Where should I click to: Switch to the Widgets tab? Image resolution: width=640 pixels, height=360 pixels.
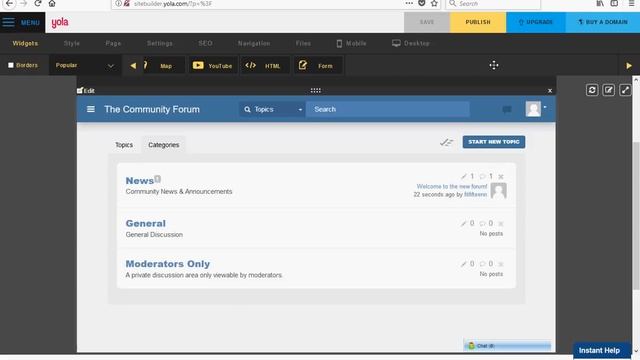click(x=25, y=43)
